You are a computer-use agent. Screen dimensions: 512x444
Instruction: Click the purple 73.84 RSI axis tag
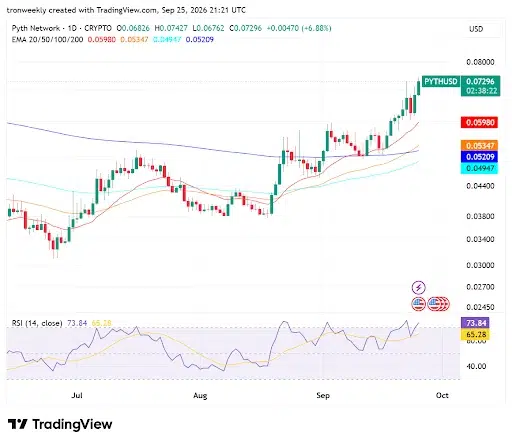pos(475,323)
